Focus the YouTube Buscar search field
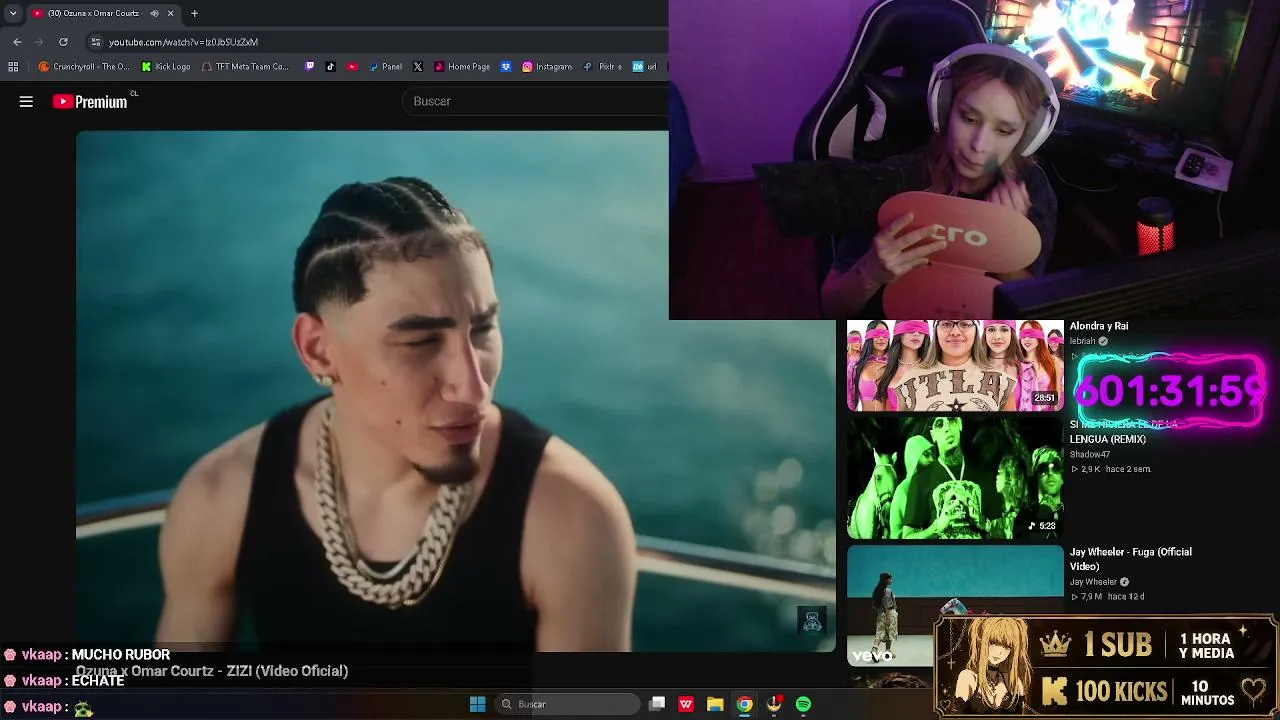The height and width of the screenshot is (720, 1280). click(535, 101)
